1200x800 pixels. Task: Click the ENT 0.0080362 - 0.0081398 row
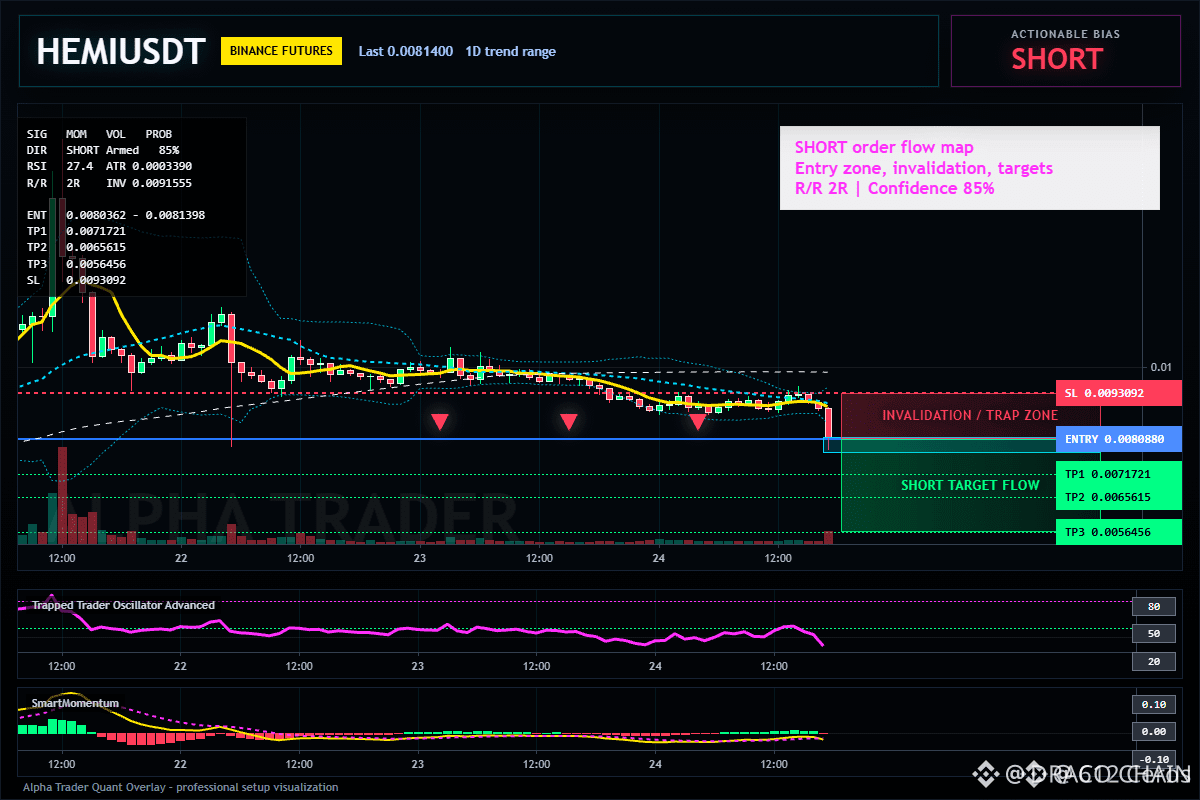coord(116,215)
